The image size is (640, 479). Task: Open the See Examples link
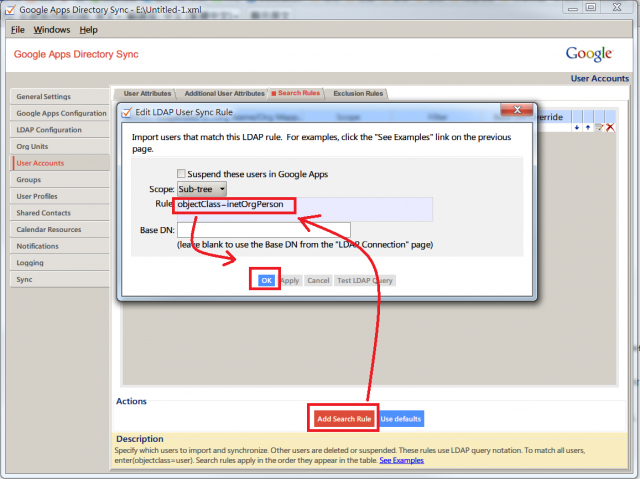pos(402,460)
